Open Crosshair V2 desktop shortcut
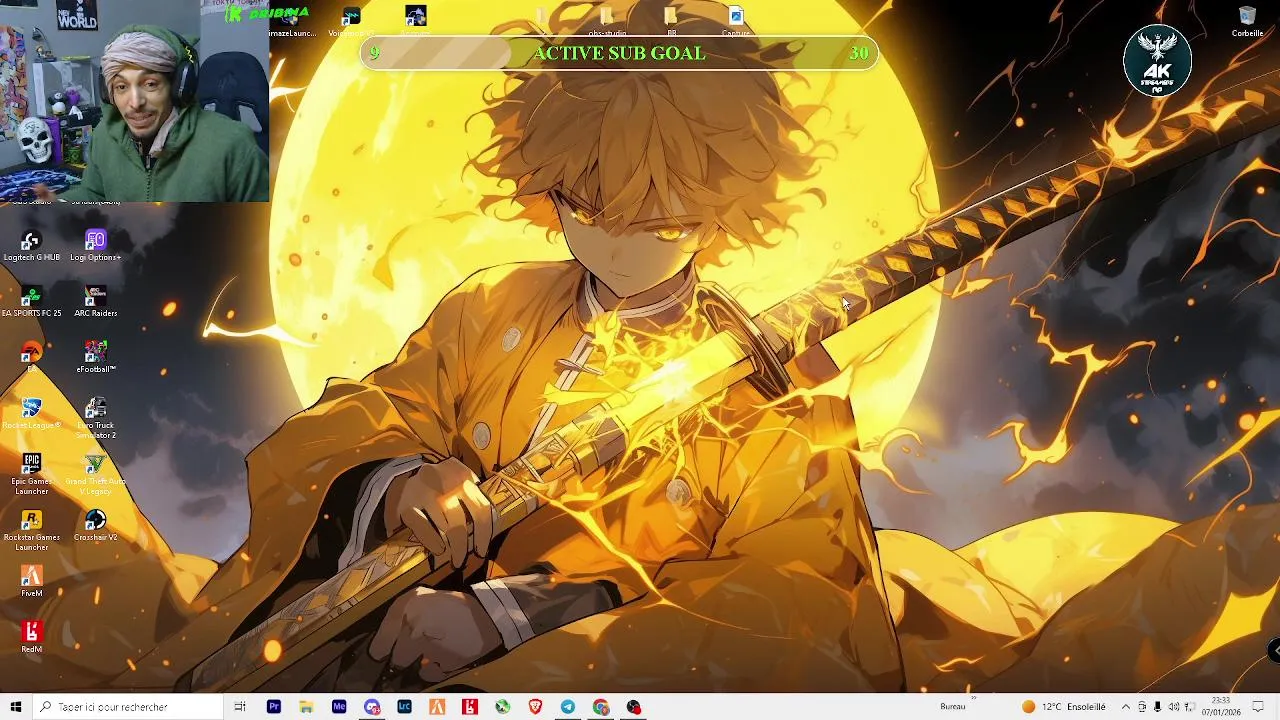Viewport: 1280px width, 720px height. coord(95,526)
